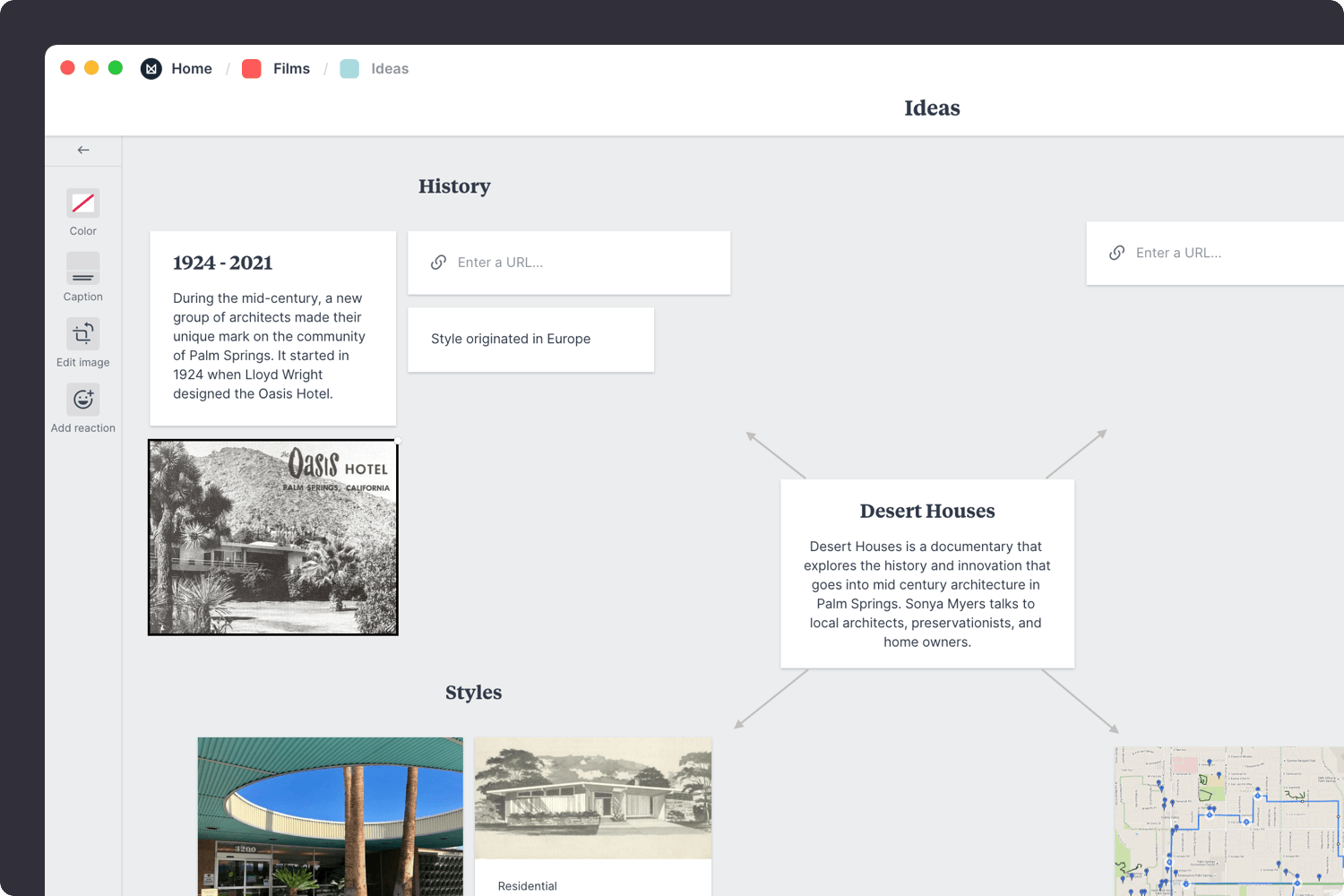Click the red Films board icon
The image size is (1344, 896).
pyautogui.click(x=251, y=68)
